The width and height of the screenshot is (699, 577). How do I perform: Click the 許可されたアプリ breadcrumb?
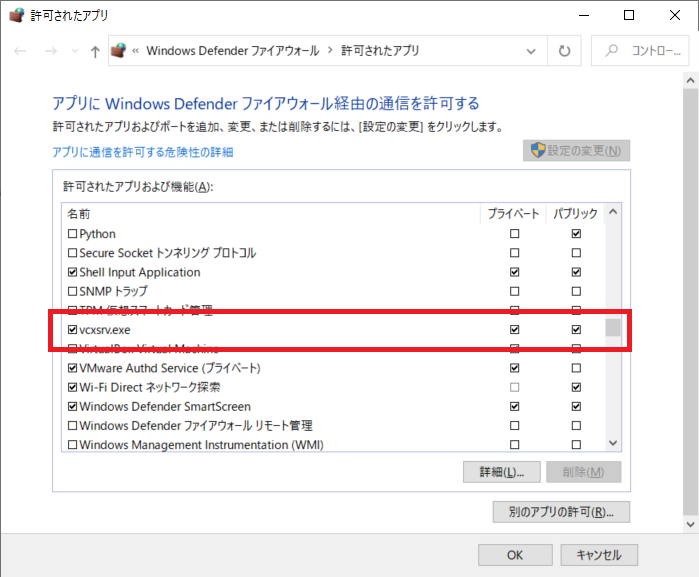380,51
